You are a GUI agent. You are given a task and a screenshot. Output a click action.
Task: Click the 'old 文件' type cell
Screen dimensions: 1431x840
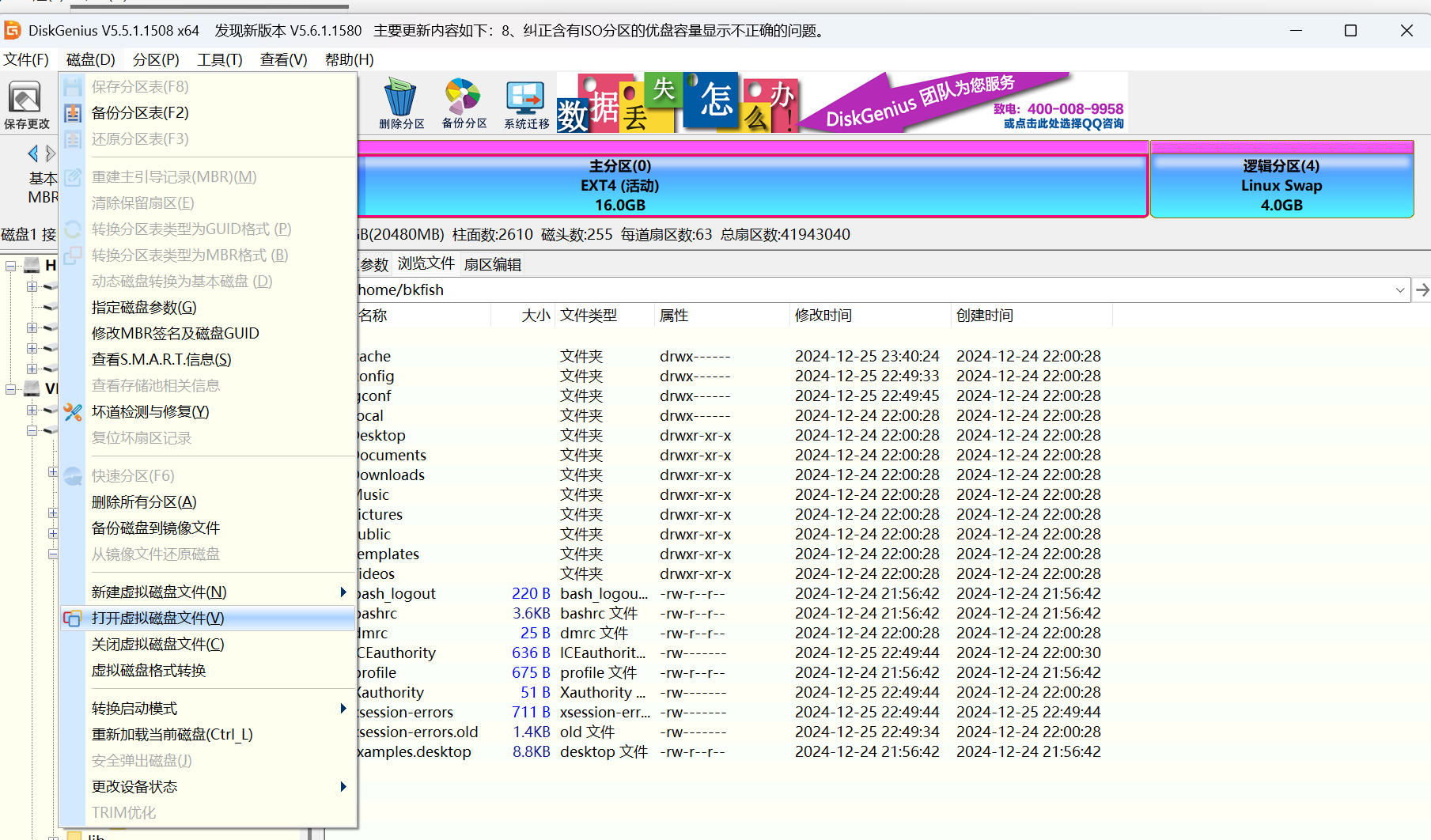tap(587, 732)
